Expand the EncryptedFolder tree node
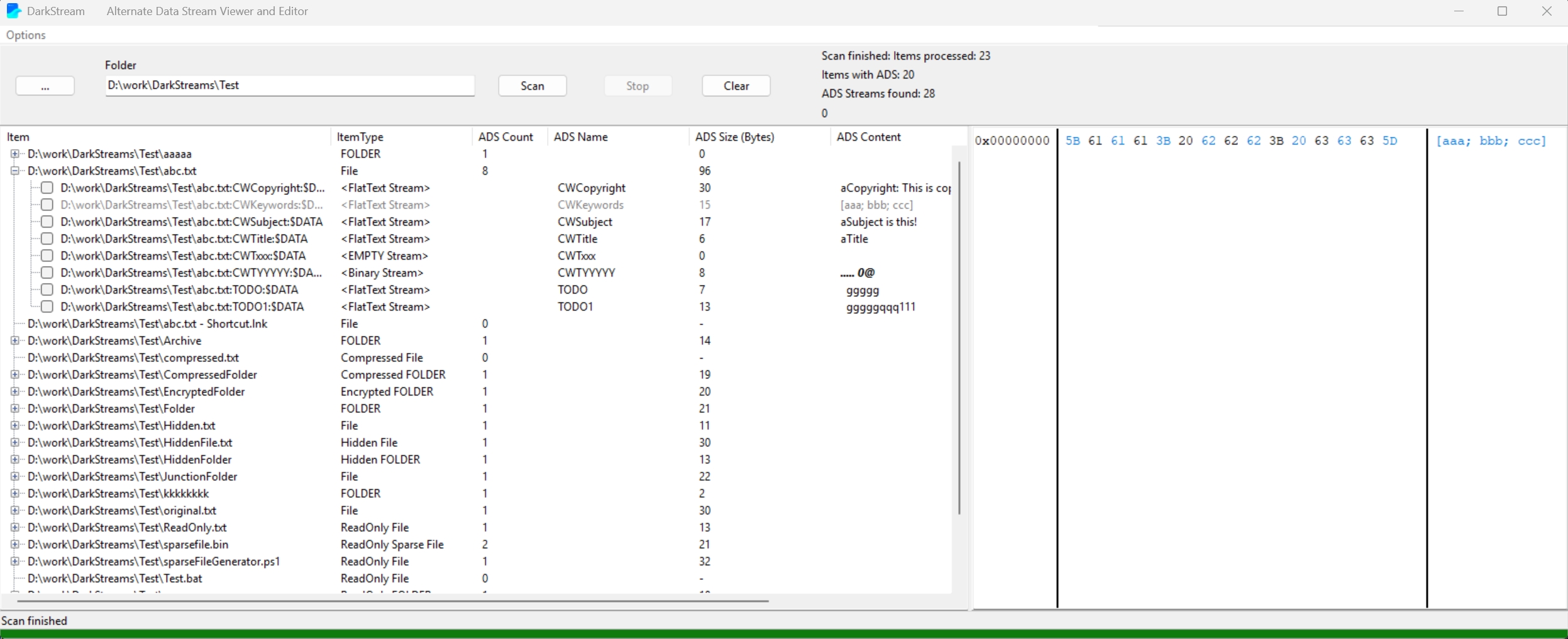 point(14,392)
